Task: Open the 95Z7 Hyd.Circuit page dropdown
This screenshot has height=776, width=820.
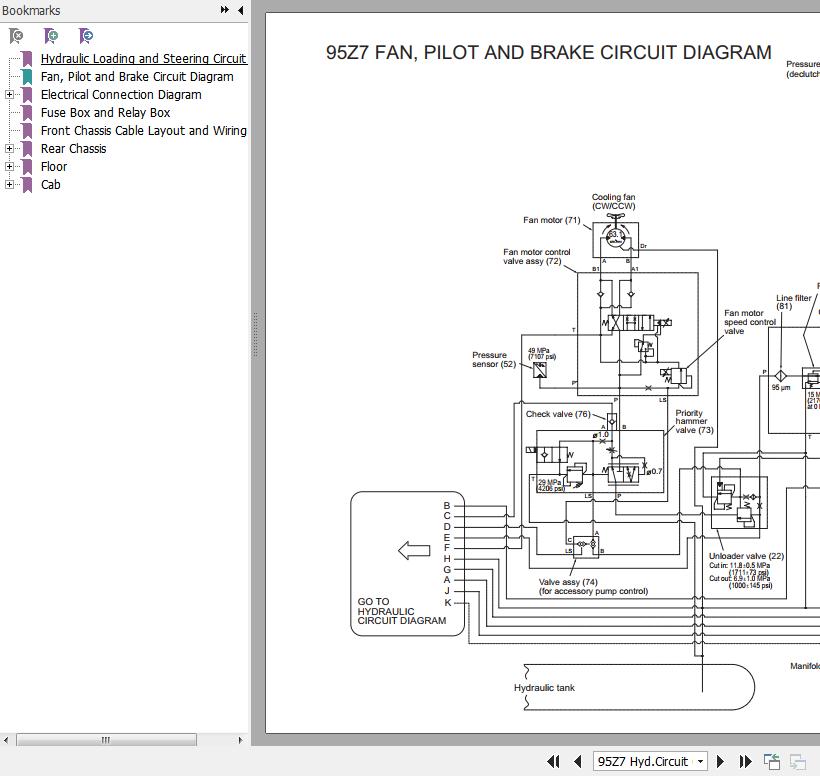Action: (701, 761)
